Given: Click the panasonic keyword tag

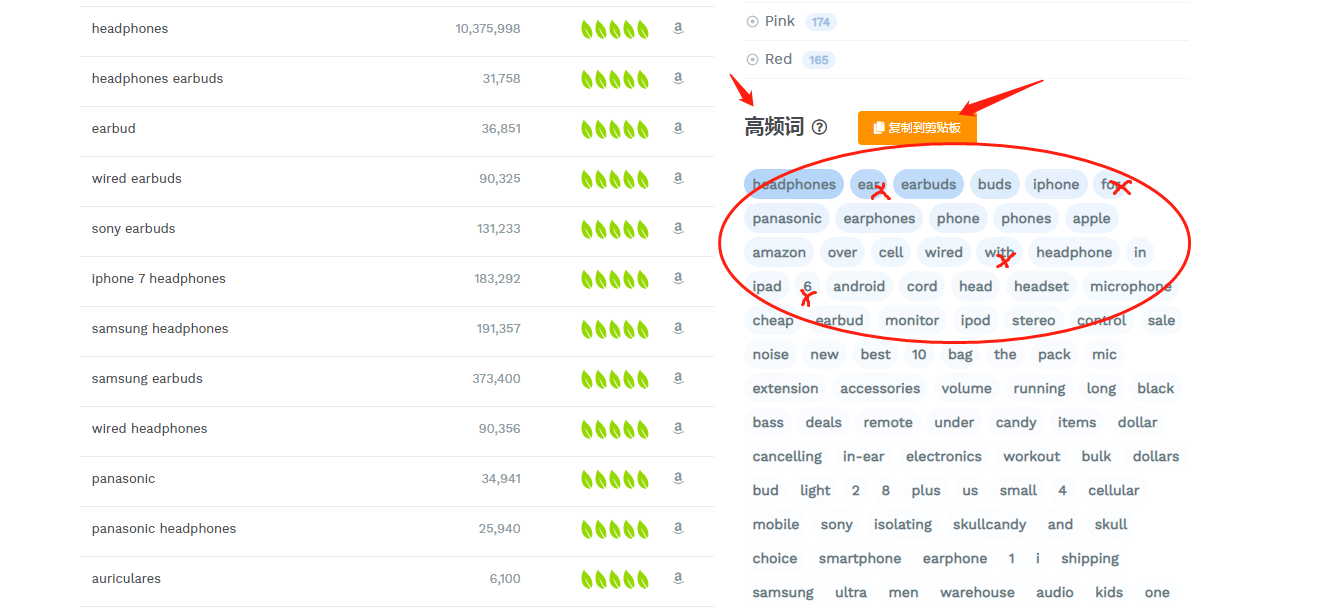Looking at the screenshot, I should point(787,218).
